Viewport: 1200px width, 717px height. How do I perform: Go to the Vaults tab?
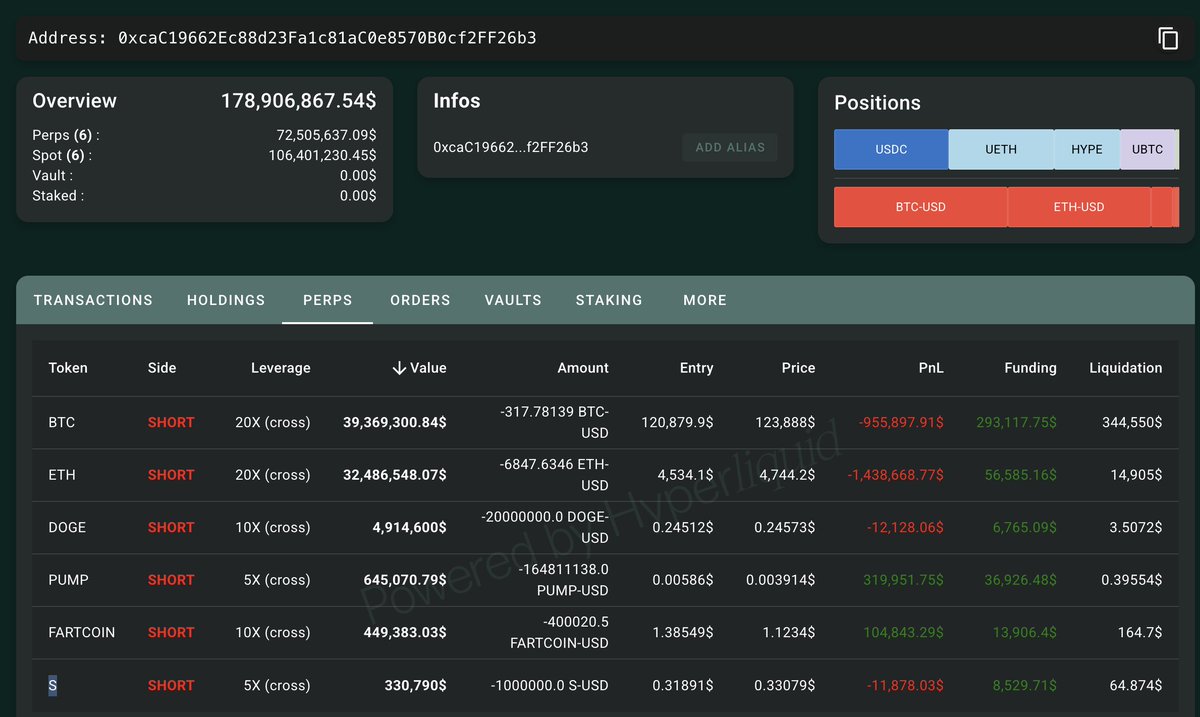[513, 300]
